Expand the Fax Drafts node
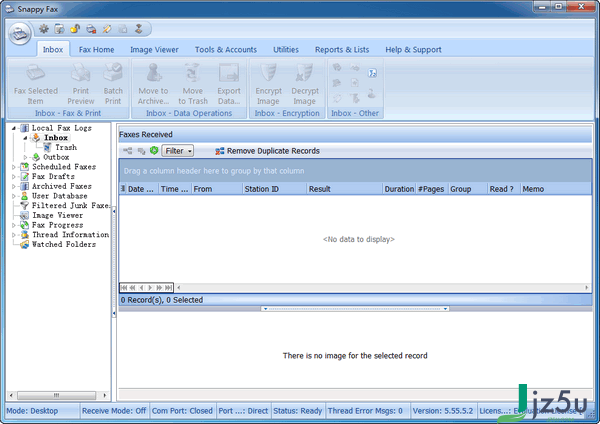Screen dimensions: 600x424 [x=14, y=177]
